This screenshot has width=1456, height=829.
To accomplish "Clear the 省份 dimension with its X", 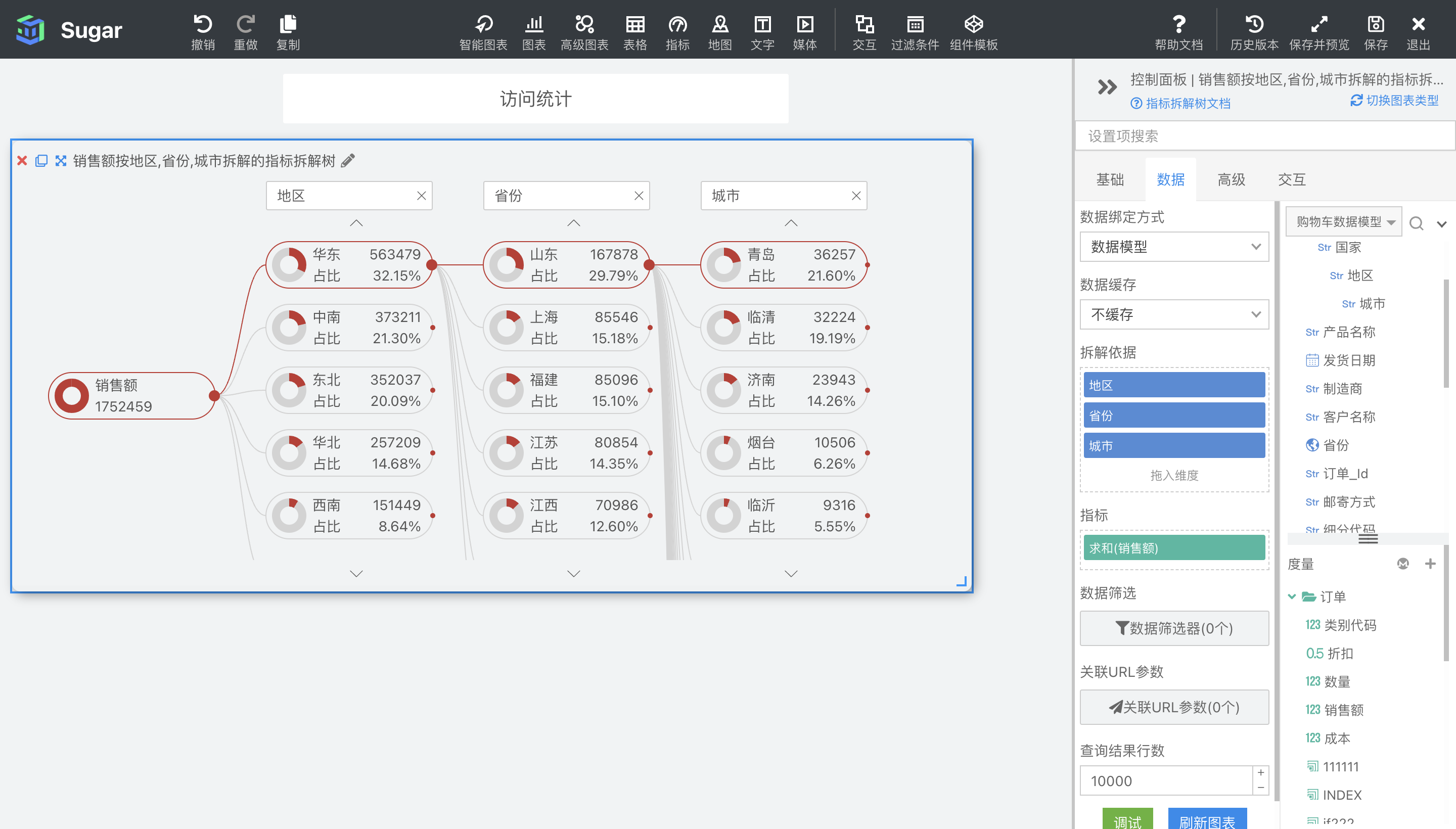I will pos(639,196).
